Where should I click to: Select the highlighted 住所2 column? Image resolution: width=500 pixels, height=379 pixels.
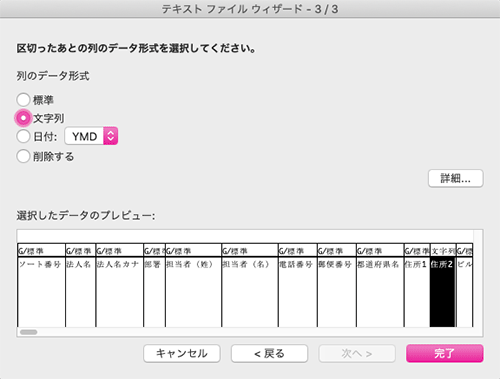click(443, 292)
